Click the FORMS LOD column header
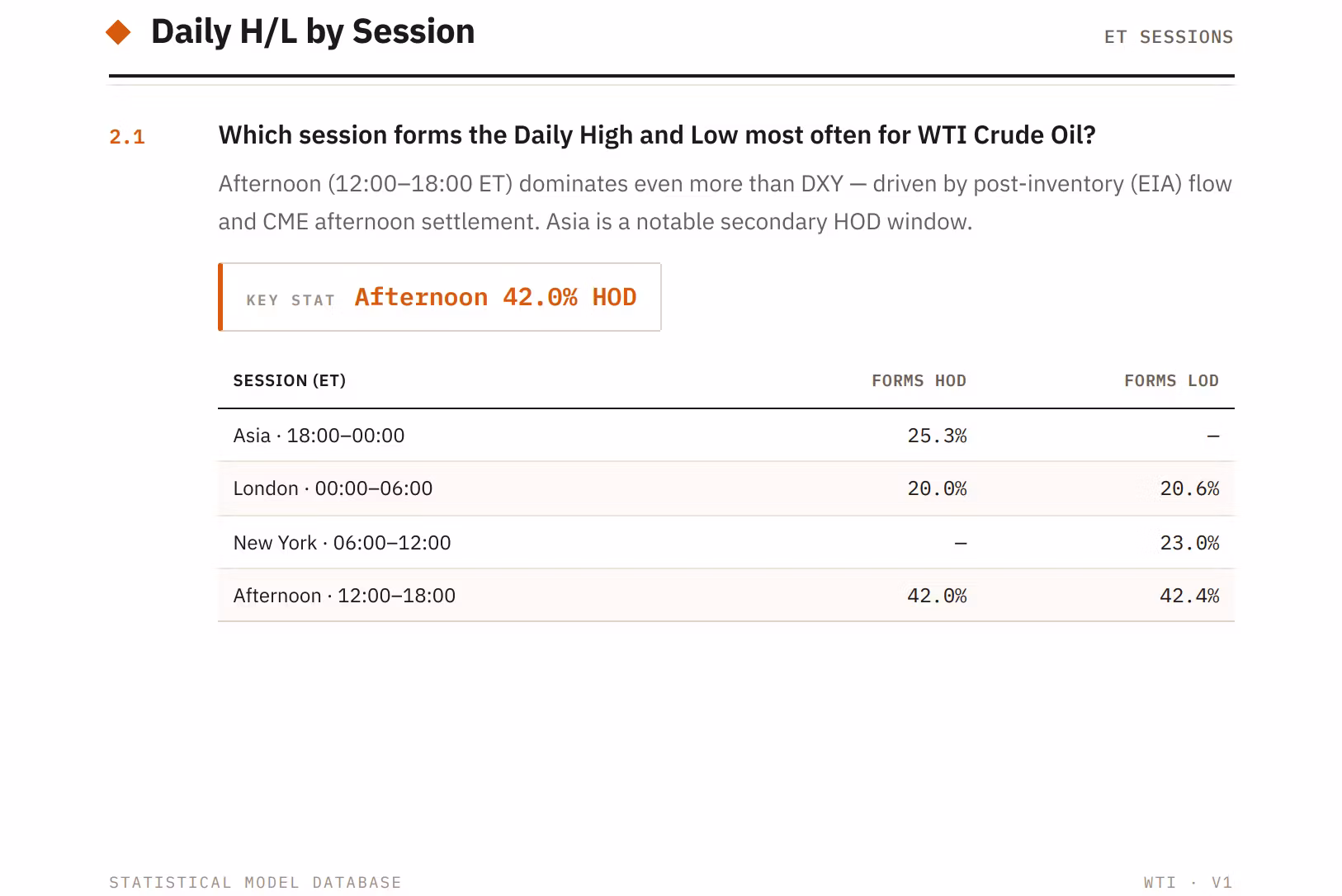Viewport: 1342px width, 896px height. [x=1171, y=380]
